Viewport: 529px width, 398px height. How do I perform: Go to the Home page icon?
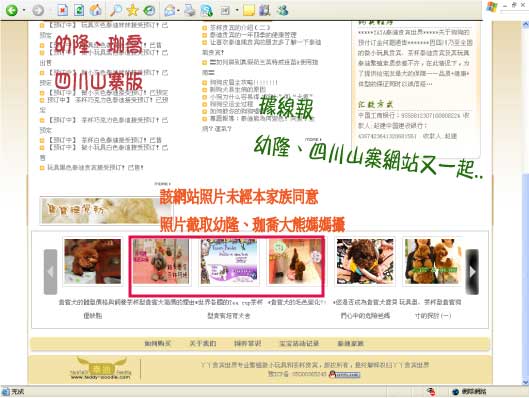coord(95,10)
